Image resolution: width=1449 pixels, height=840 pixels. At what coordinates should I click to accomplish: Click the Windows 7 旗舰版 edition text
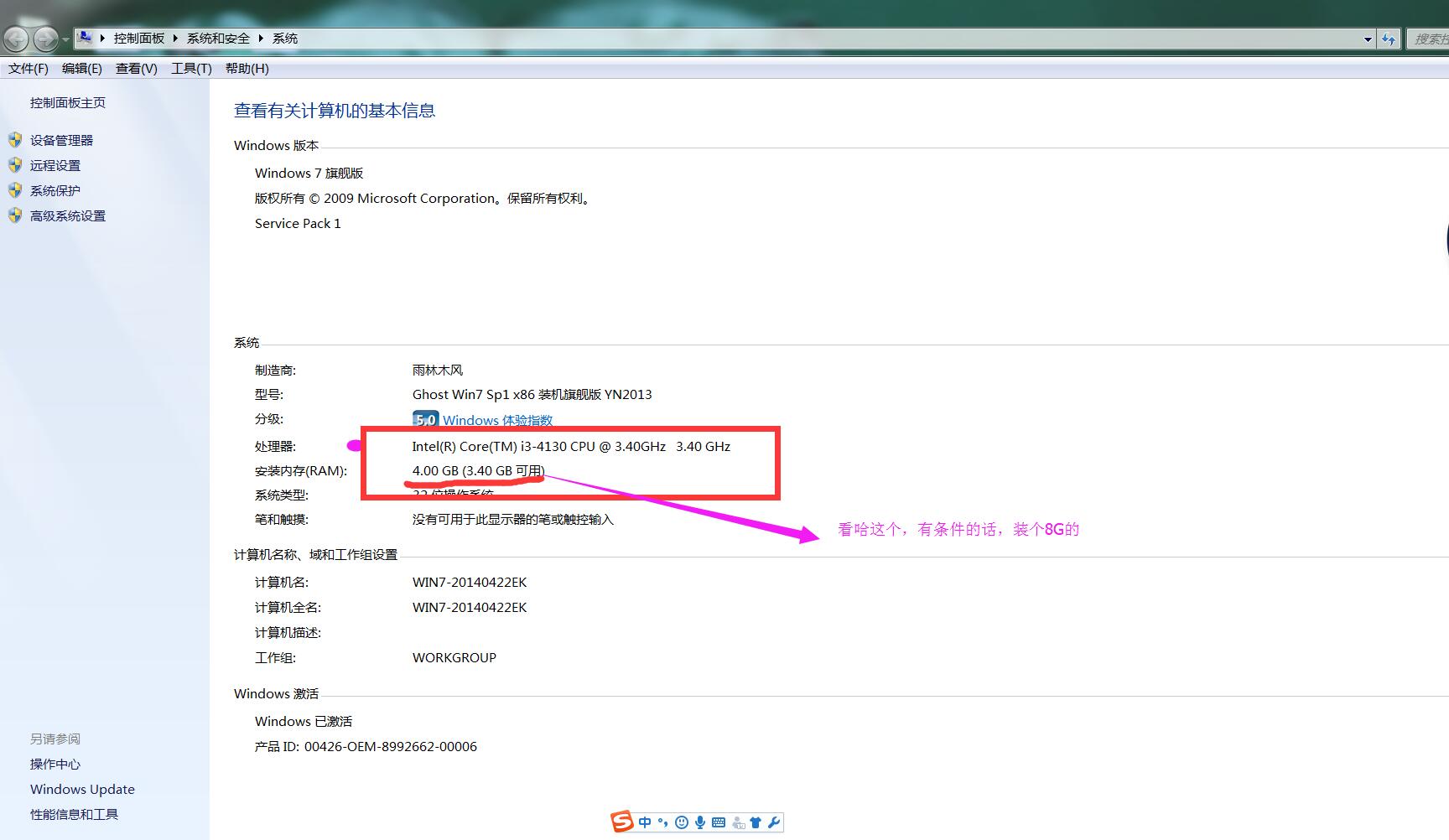(309, 174)
